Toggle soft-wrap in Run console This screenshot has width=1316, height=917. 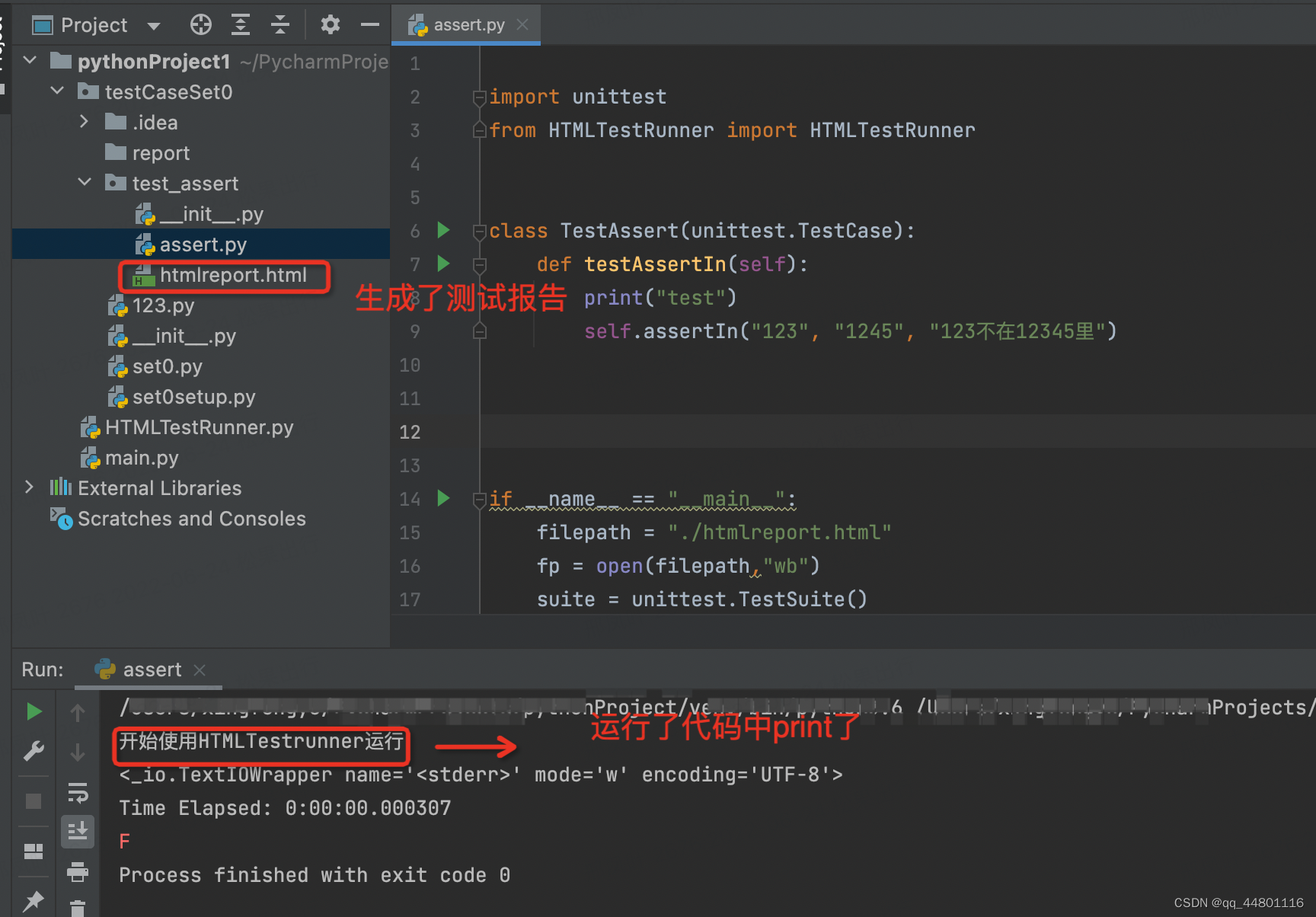(77, 793)
